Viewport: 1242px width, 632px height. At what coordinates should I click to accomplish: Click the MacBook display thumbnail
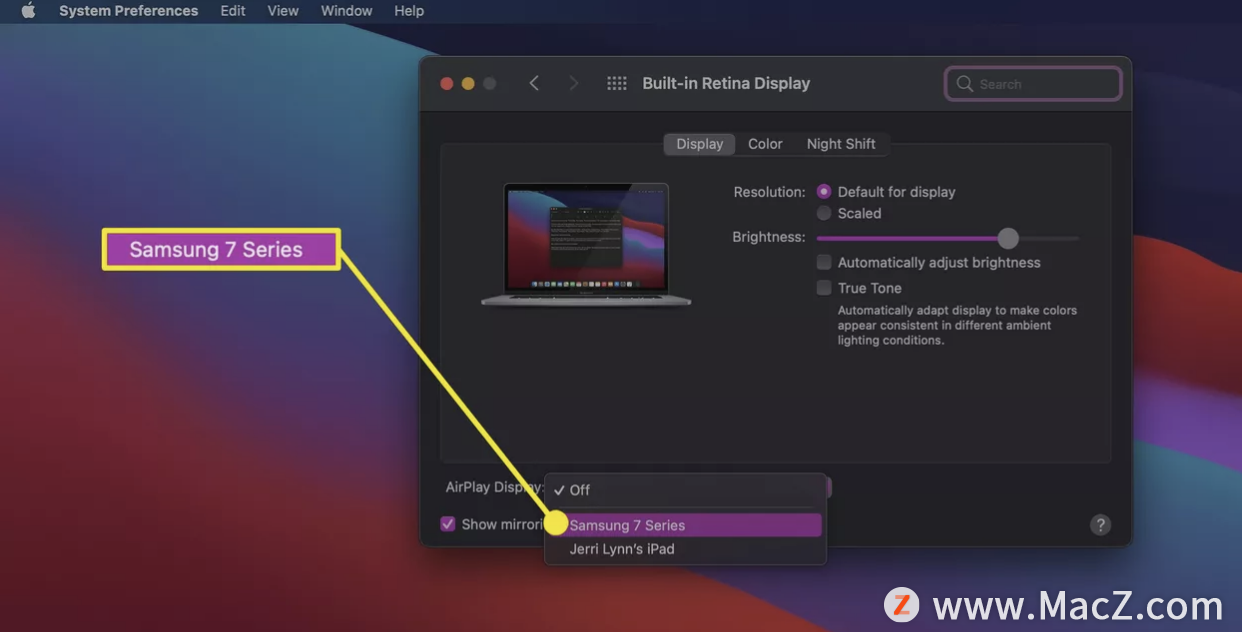(x=586, y=244)
